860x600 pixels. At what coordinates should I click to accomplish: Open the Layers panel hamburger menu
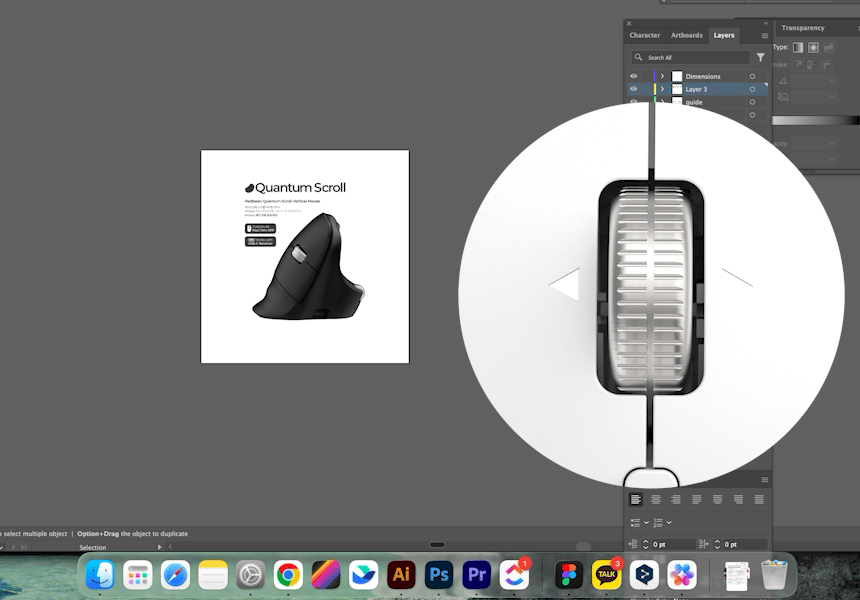coord(765,36)
